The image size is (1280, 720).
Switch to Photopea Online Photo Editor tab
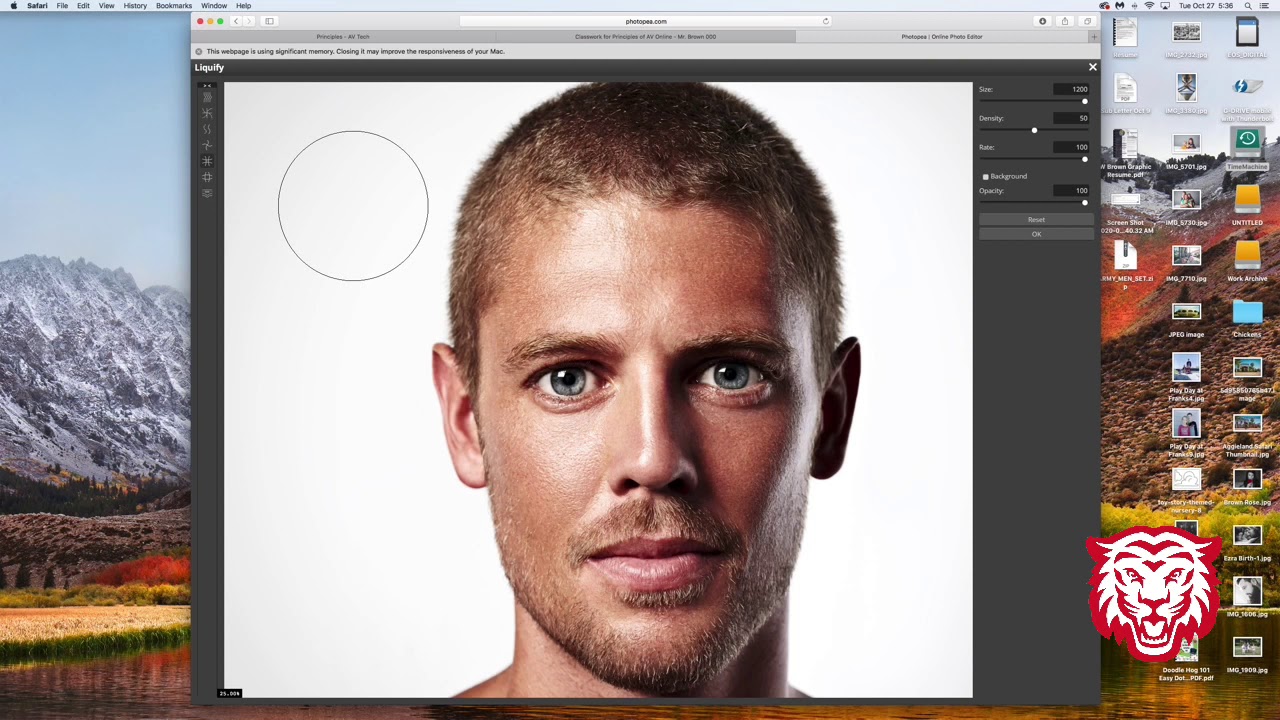click(x=942, y=36)
